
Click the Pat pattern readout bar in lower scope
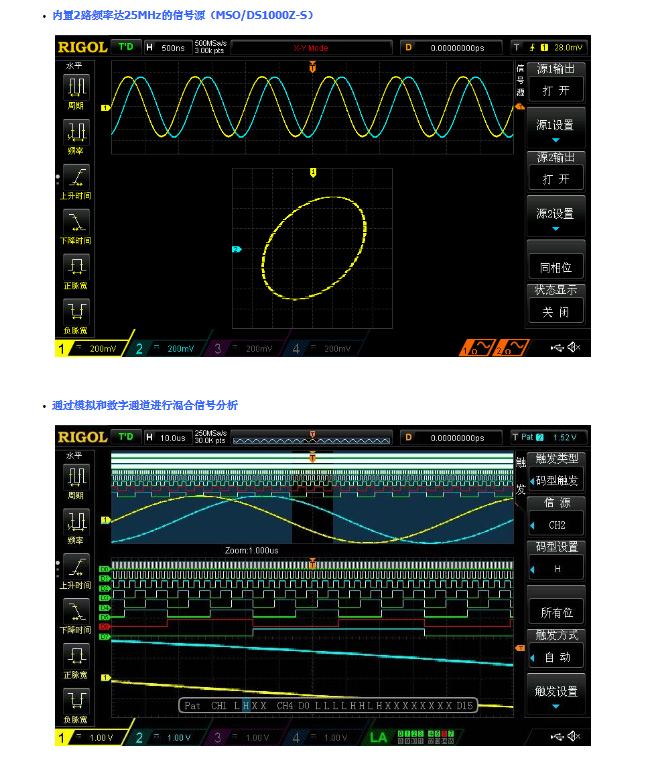pos(327,705)
